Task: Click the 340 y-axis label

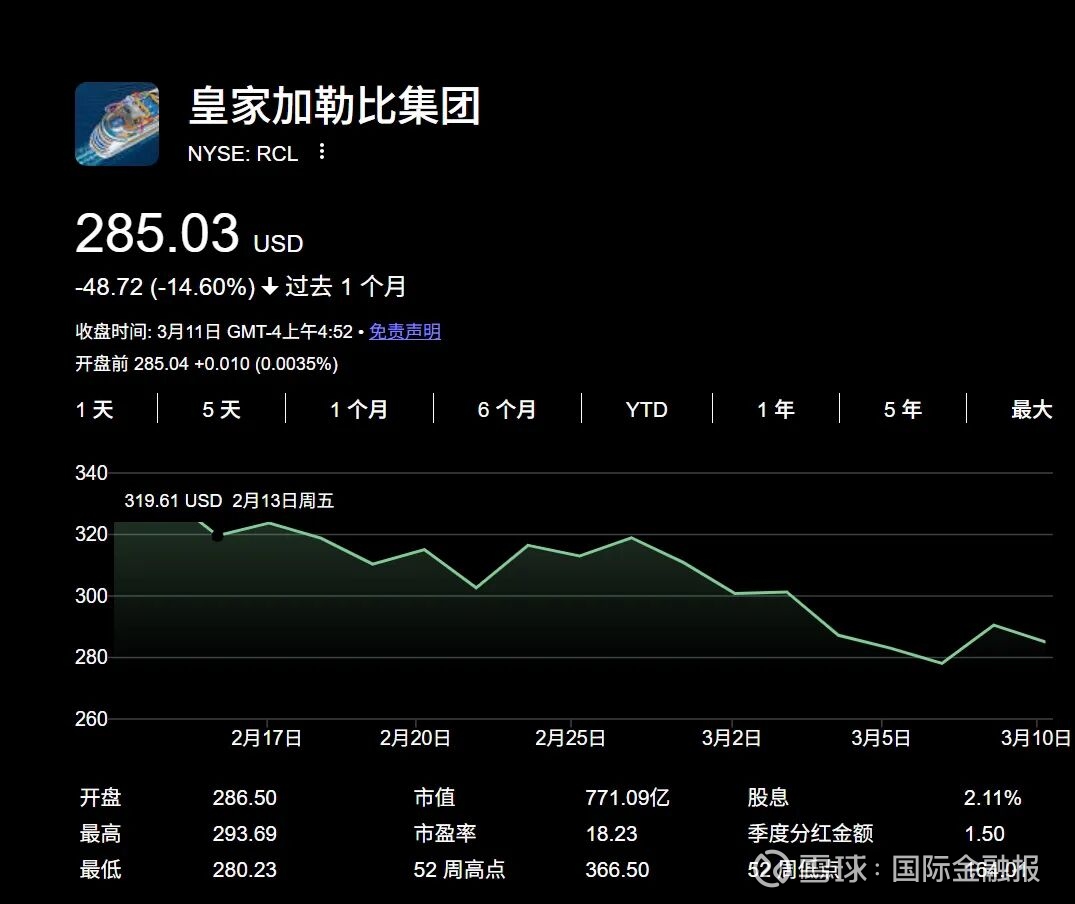Action: 91,473
